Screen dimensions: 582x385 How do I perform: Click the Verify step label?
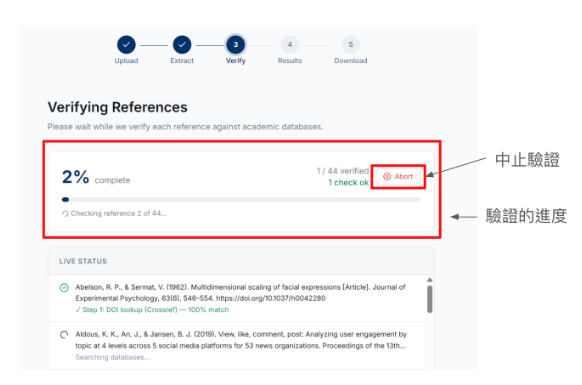(x=236, y=61)
